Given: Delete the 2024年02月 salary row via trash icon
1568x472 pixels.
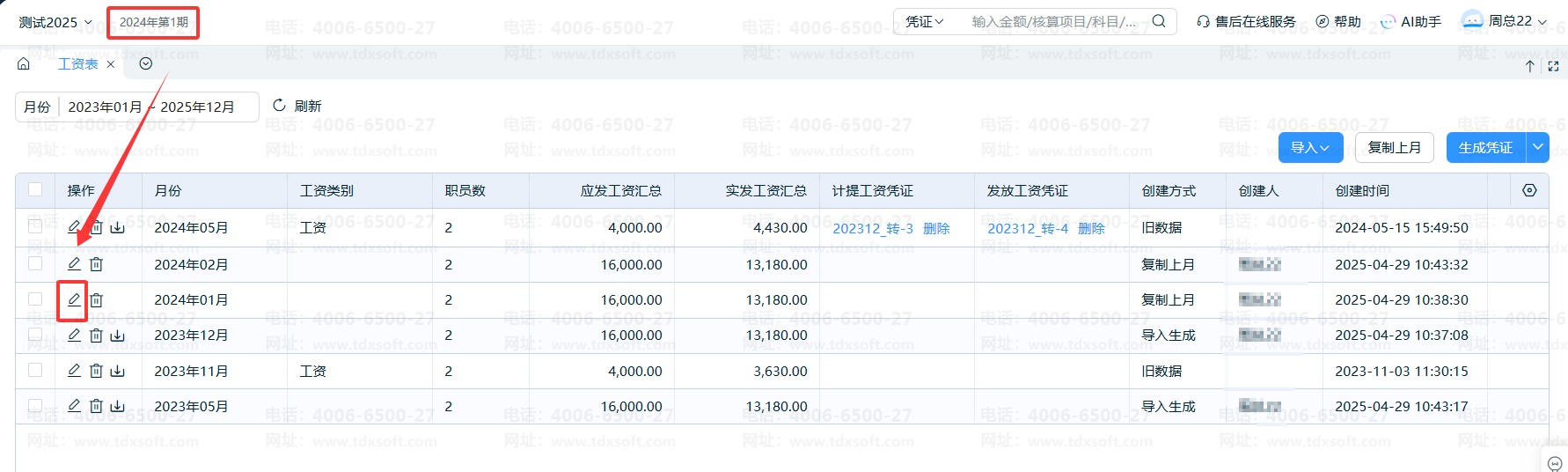Looking at the screenshot, I should (x=97, y=264).
